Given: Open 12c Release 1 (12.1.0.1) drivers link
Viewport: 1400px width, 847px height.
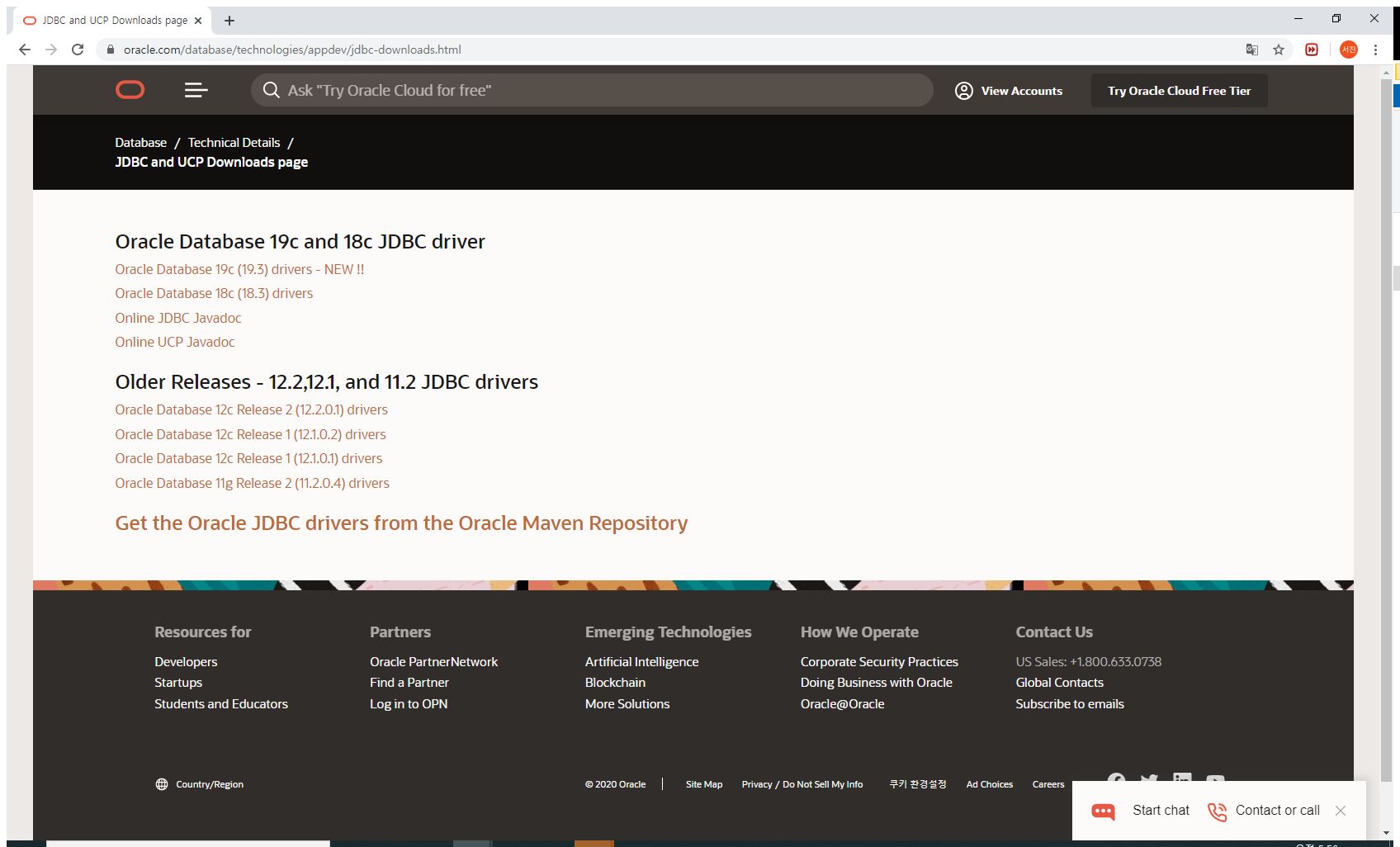Looking at the screenshot, I should tap(248, 458).
